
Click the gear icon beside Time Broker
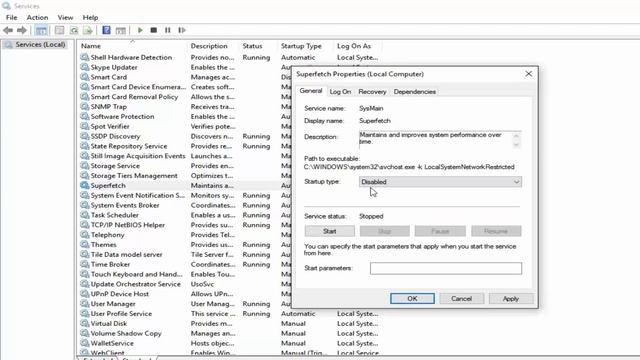(84, 264)
